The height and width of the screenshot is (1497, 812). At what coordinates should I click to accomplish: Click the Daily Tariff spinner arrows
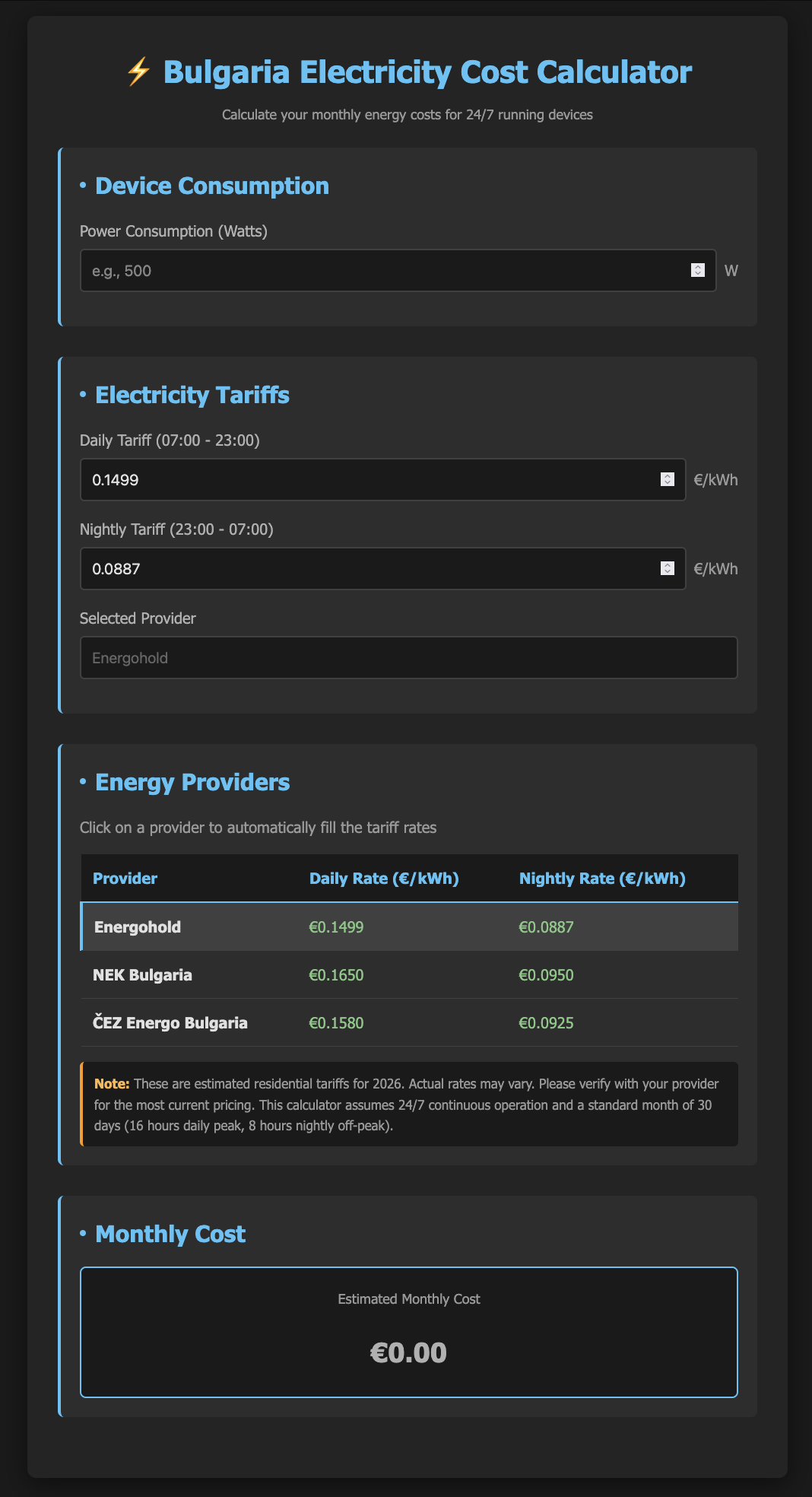click(x=667, y=480)
